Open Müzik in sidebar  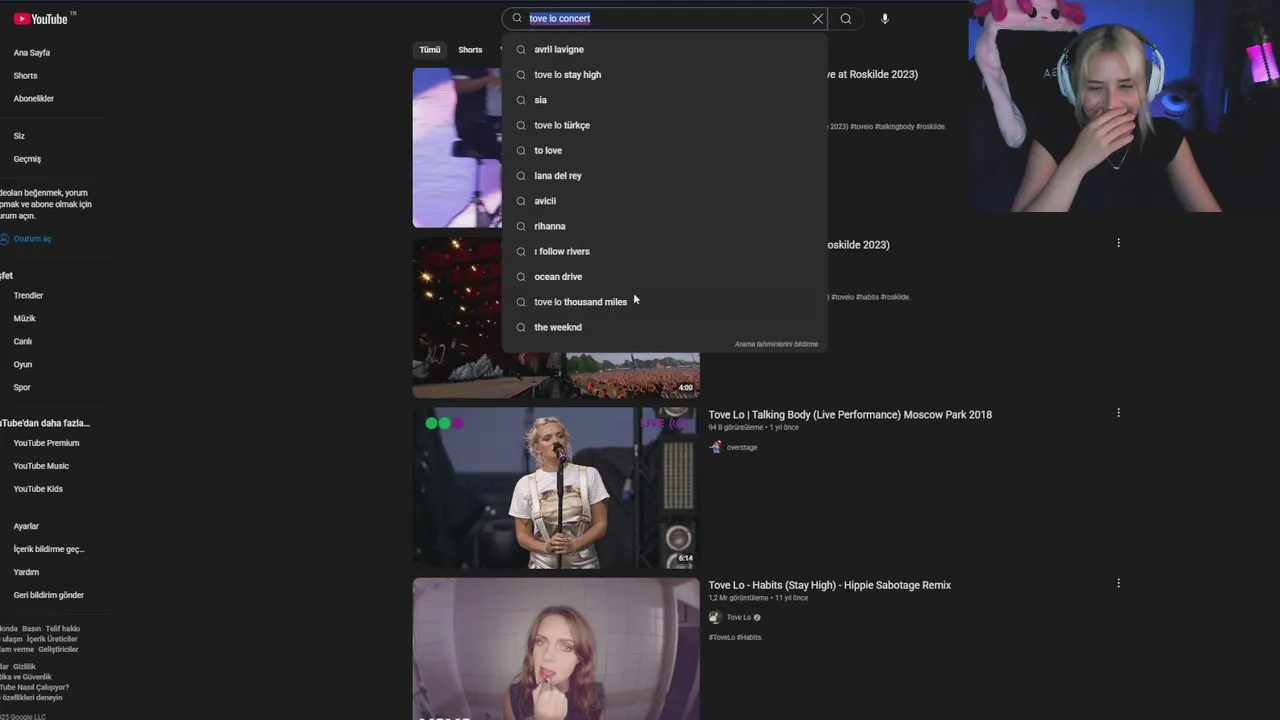coord(25,319)
